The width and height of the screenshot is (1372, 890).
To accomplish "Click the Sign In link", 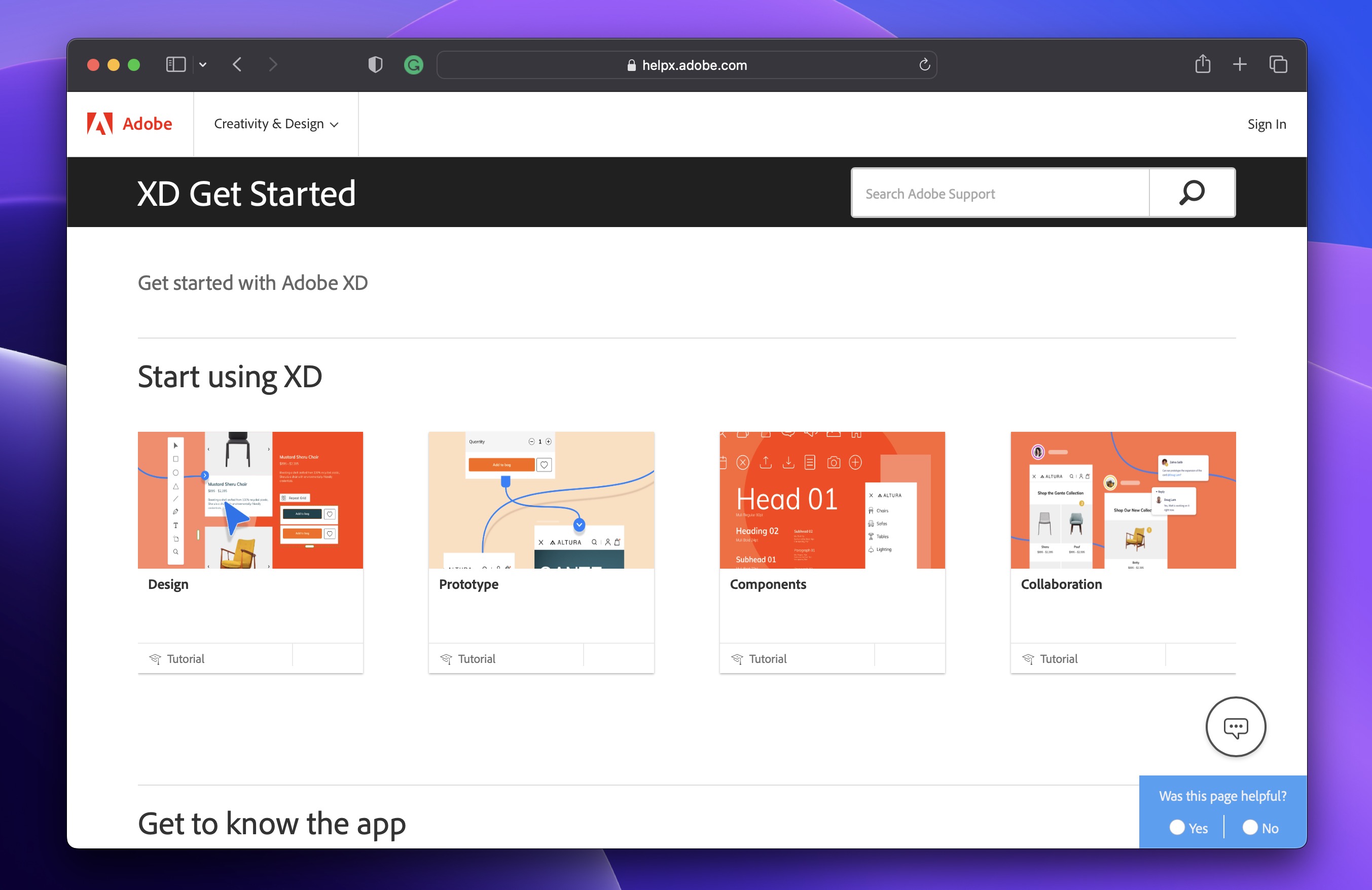I will 1267,123.
